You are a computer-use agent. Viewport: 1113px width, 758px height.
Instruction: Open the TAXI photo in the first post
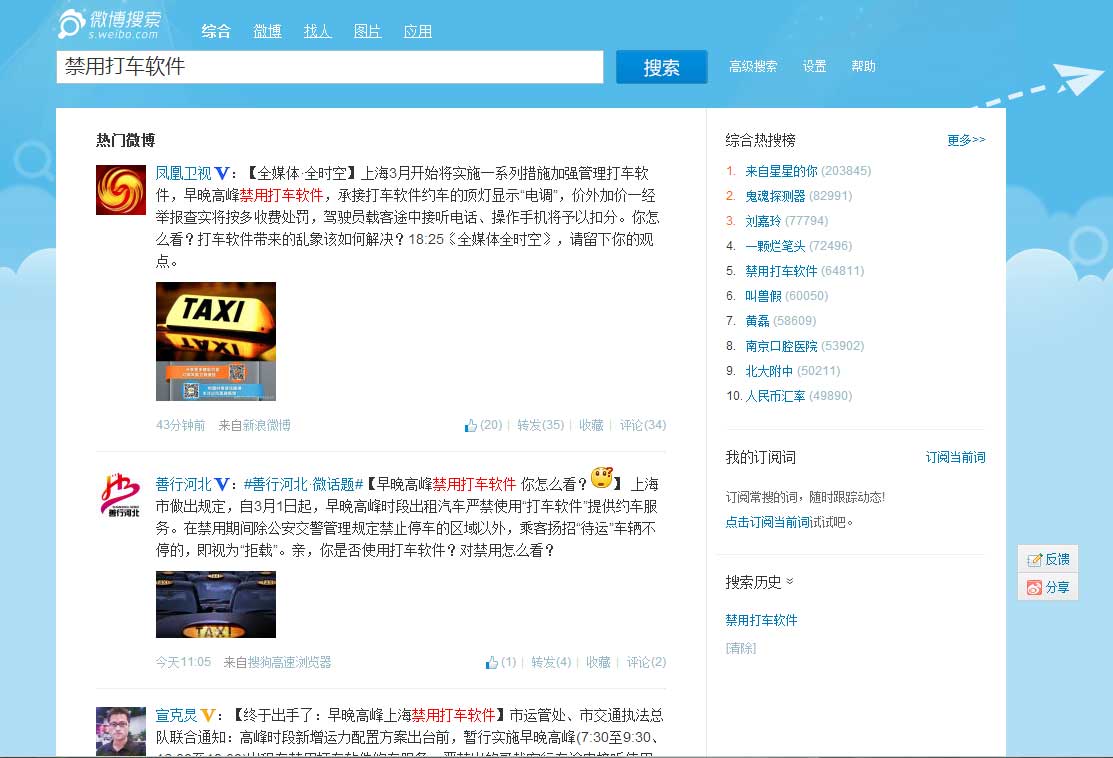pyautogui.click(x=216, y=340)
